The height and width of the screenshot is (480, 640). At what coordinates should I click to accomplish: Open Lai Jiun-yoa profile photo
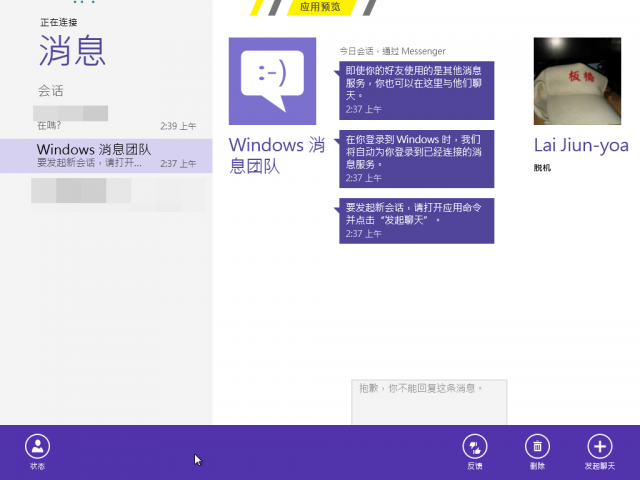click(x=577, y=81)
